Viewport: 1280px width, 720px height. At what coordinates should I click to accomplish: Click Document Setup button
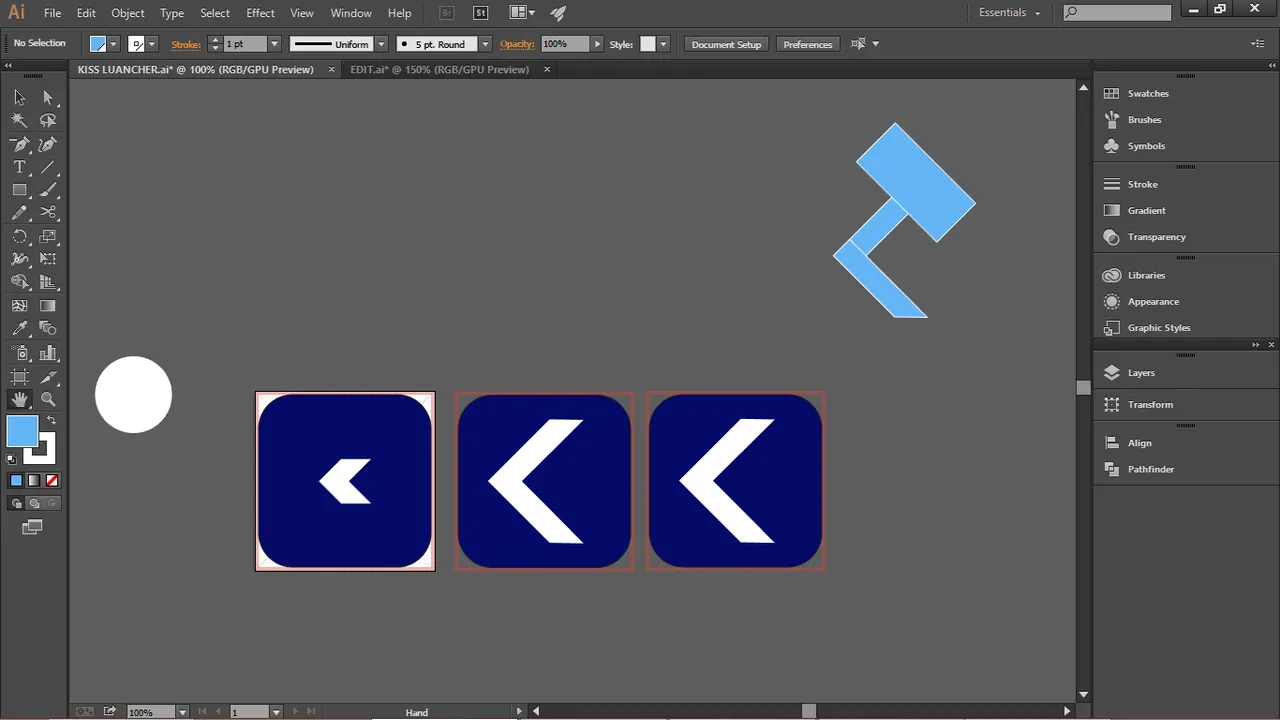[x=726, y=44]
